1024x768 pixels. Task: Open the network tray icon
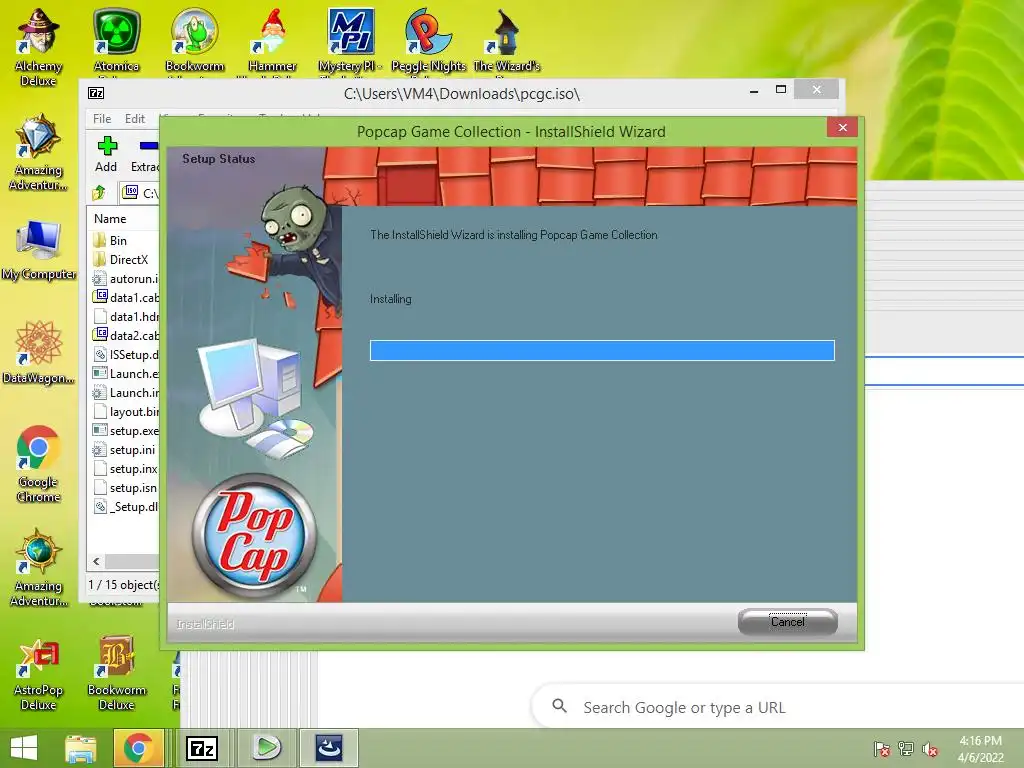tap(906, 749)
